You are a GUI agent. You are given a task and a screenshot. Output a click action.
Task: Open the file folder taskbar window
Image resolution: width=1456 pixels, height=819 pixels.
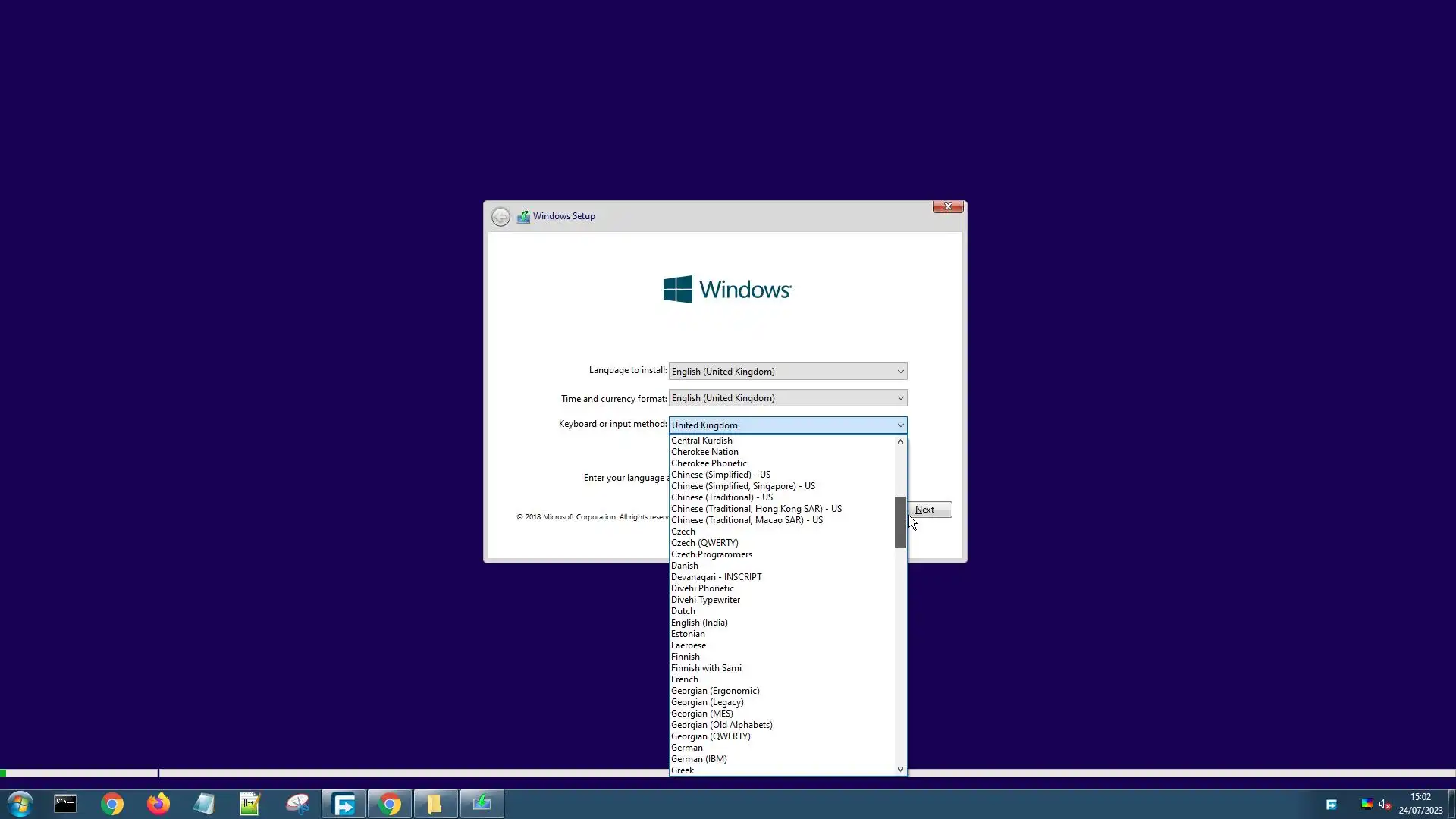point(435,804)
